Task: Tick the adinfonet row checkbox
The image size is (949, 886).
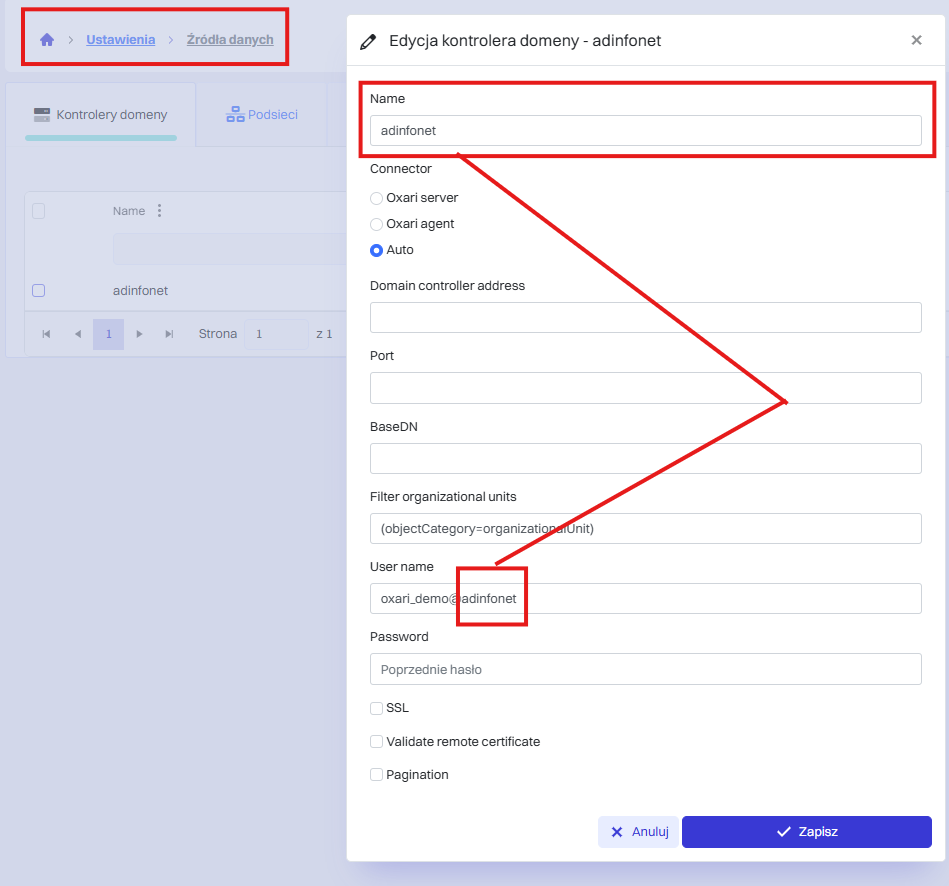Action: (x=39, y=291)
